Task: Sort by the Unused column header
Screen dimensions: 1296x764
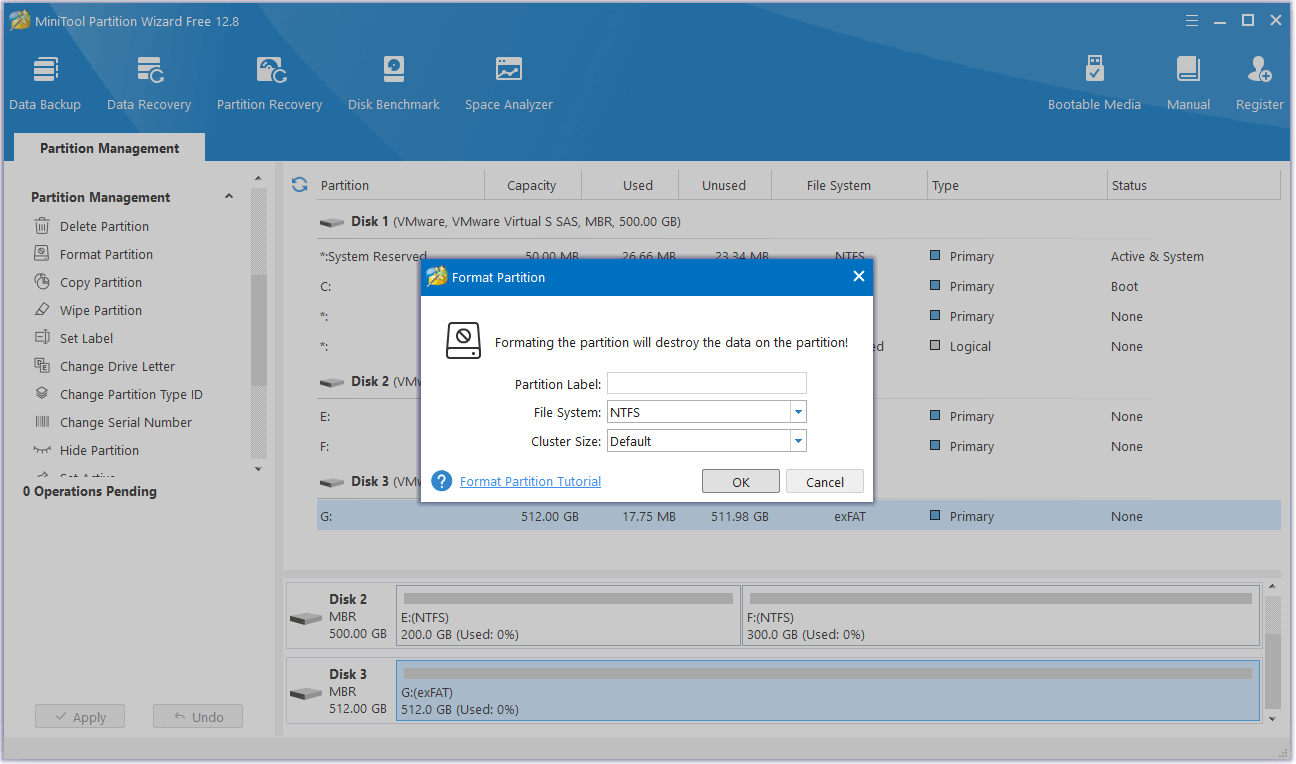Action: 724,185
